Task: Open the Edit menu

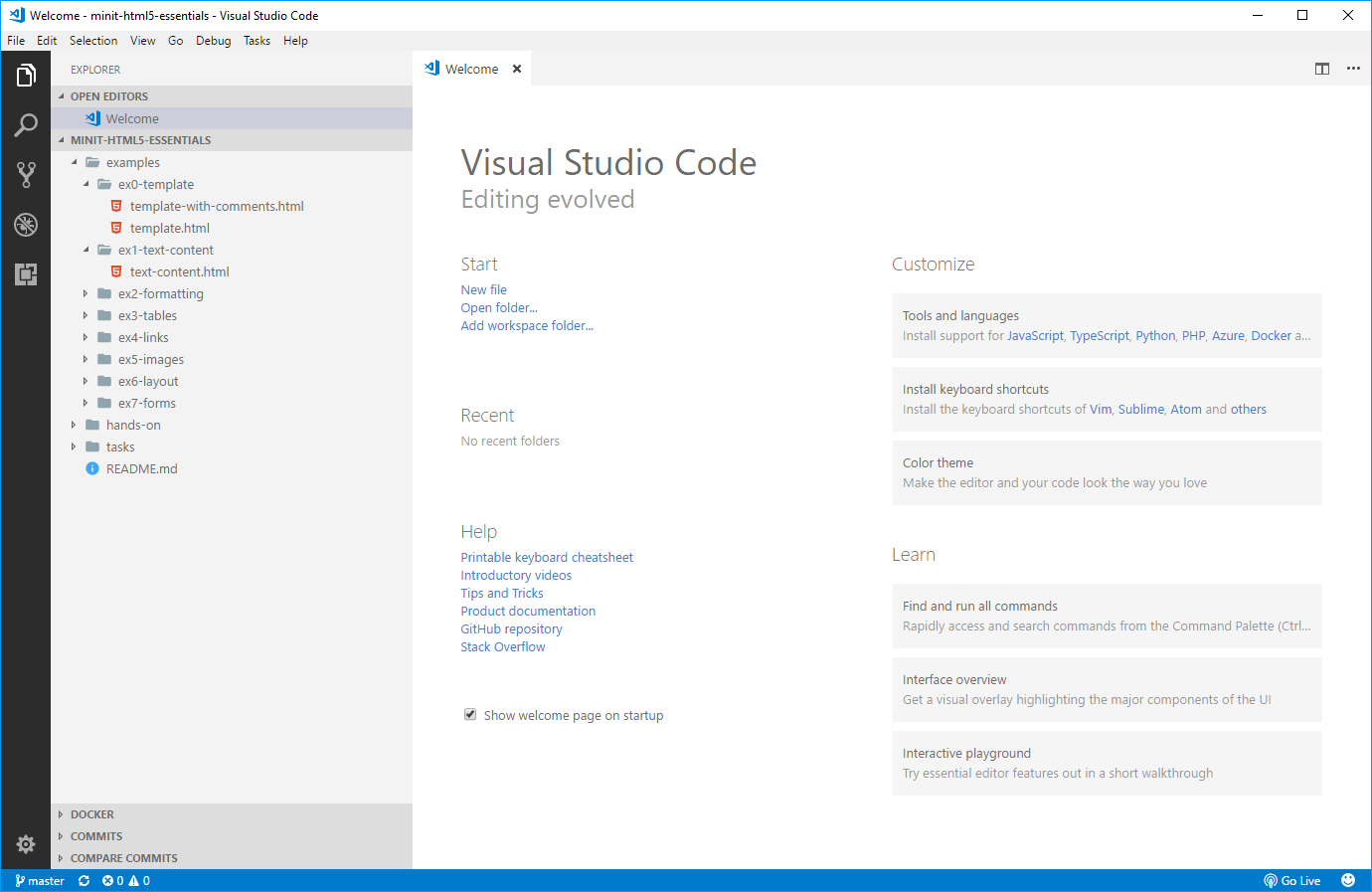Action: click(47, 41)
